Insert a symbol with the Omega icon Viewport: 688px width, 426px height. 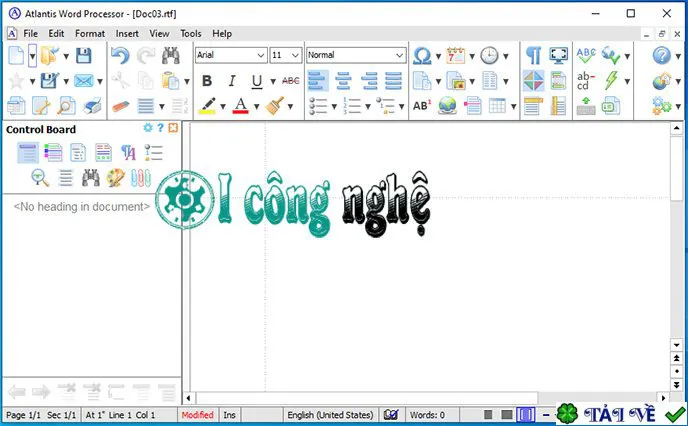[x=422, y=56]
